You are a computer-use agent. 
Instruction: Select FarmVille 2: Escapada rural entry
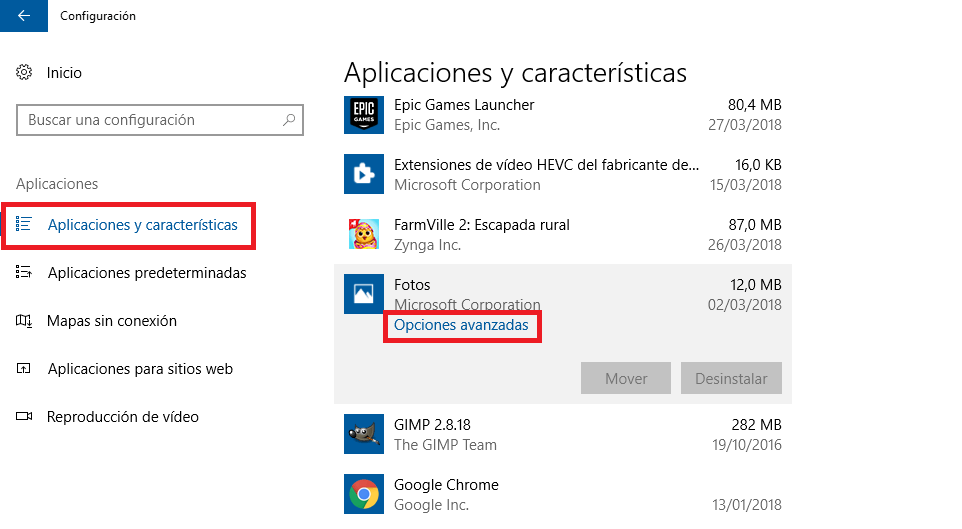tap(482, 225)
